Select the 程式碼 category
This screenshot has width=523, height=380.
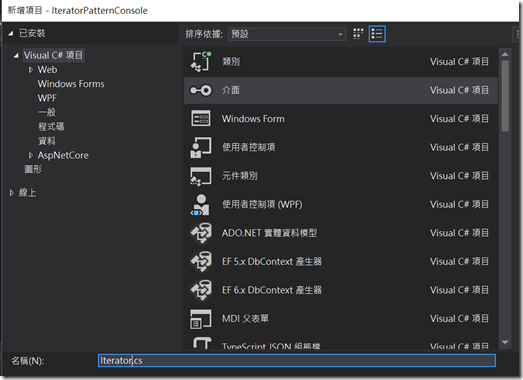[x=51, y=126]
